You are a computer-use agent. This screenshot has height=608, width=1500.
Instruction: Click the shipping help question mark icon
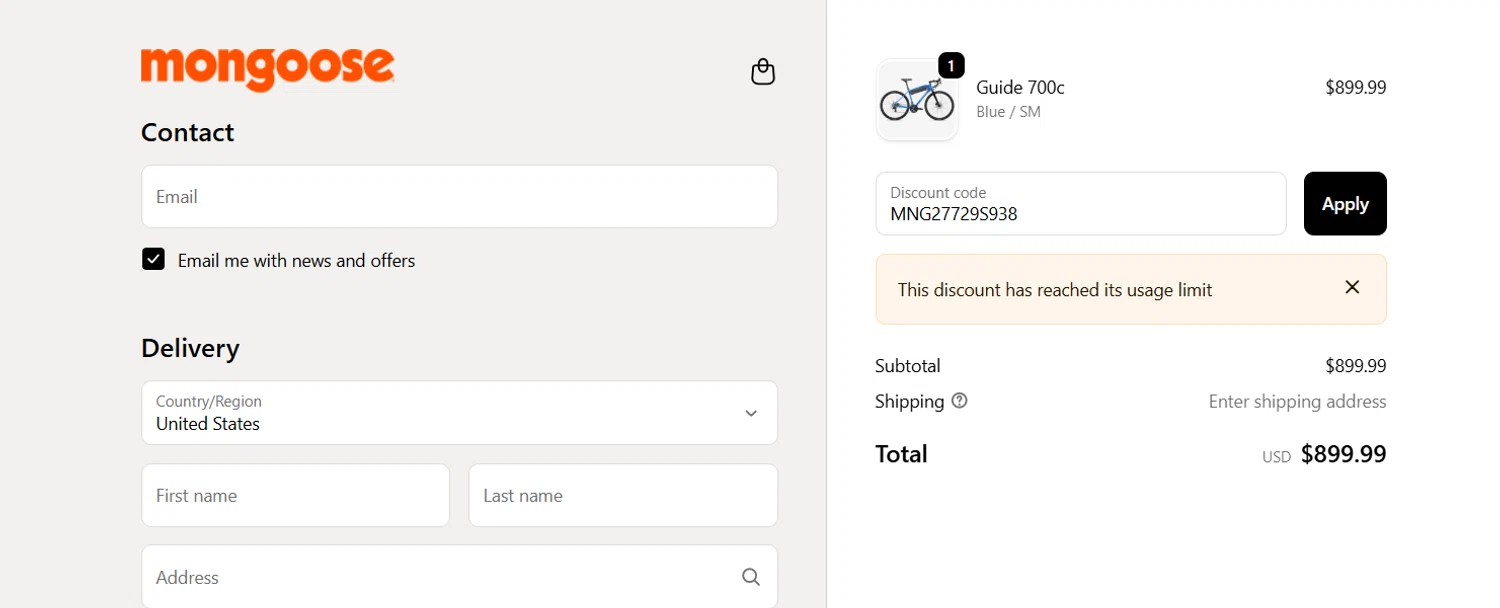[x=959, y=401]
